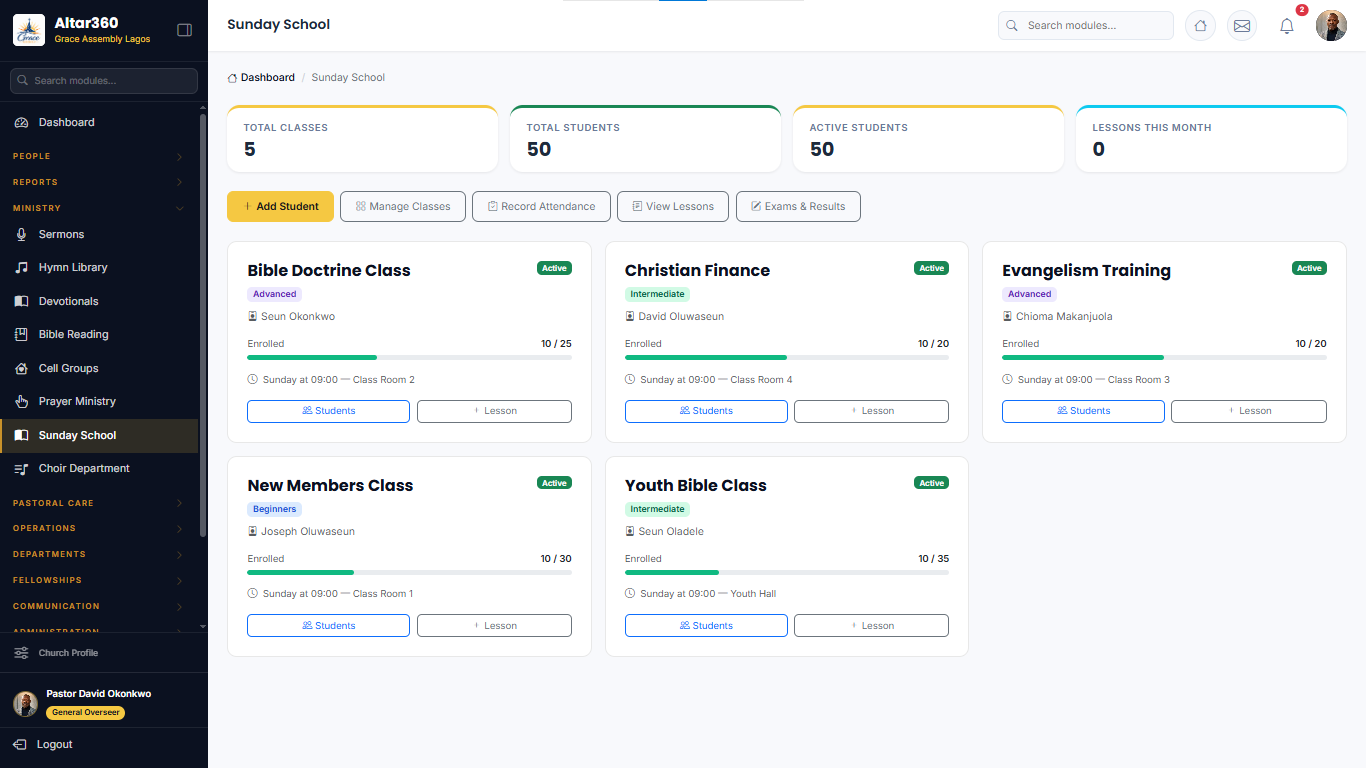This screenshot has height=768, width=1366.
Task: Click the Prayer Ministry hand icon
Action: click(21, 401)
